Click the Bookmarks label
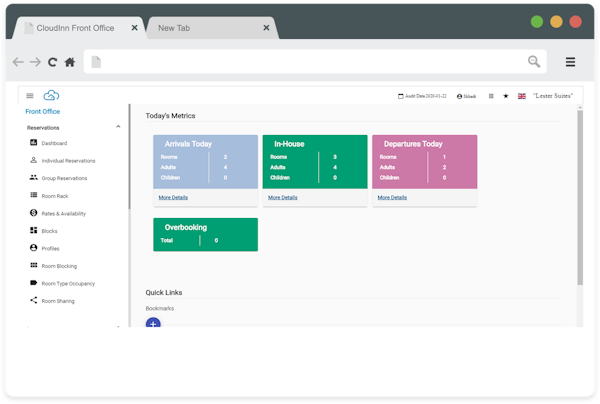Viewport: 600px width, 404px height. 160,308
